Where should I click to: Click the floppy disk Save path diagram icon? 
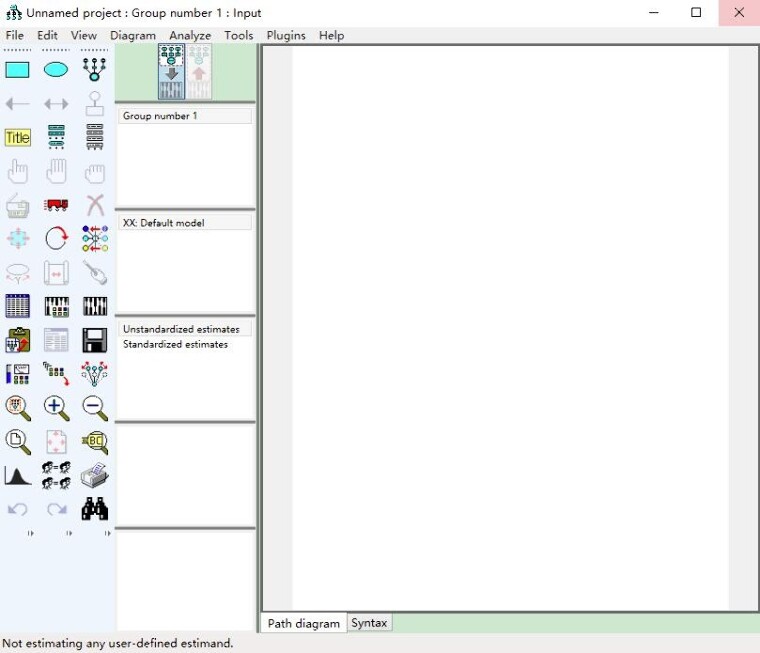95,340
